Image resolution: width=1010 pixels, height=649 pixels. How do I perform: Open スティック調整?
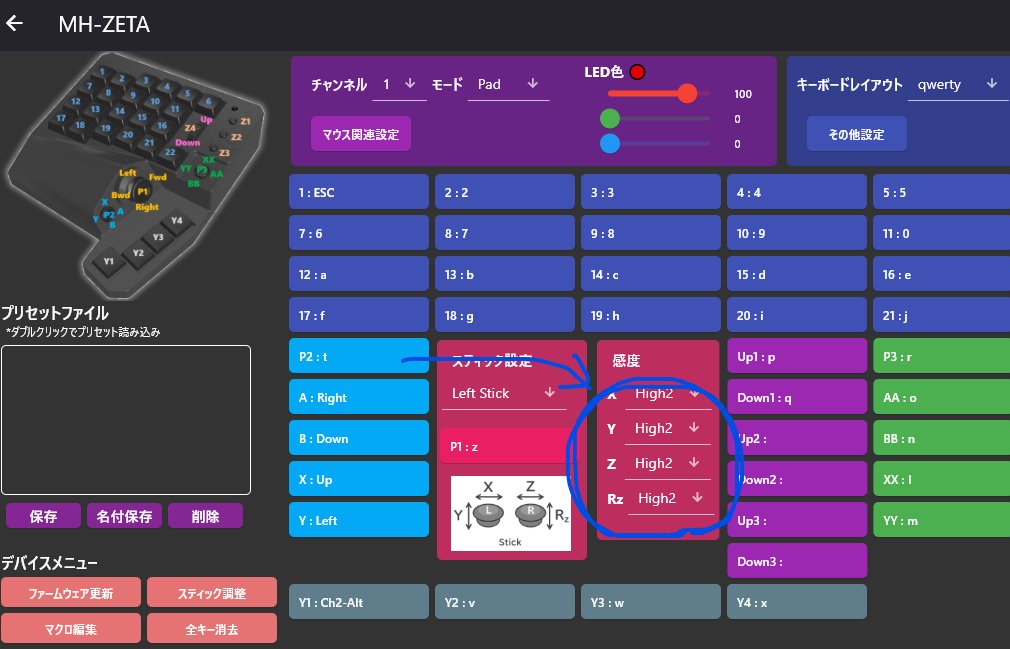[211, 592]
